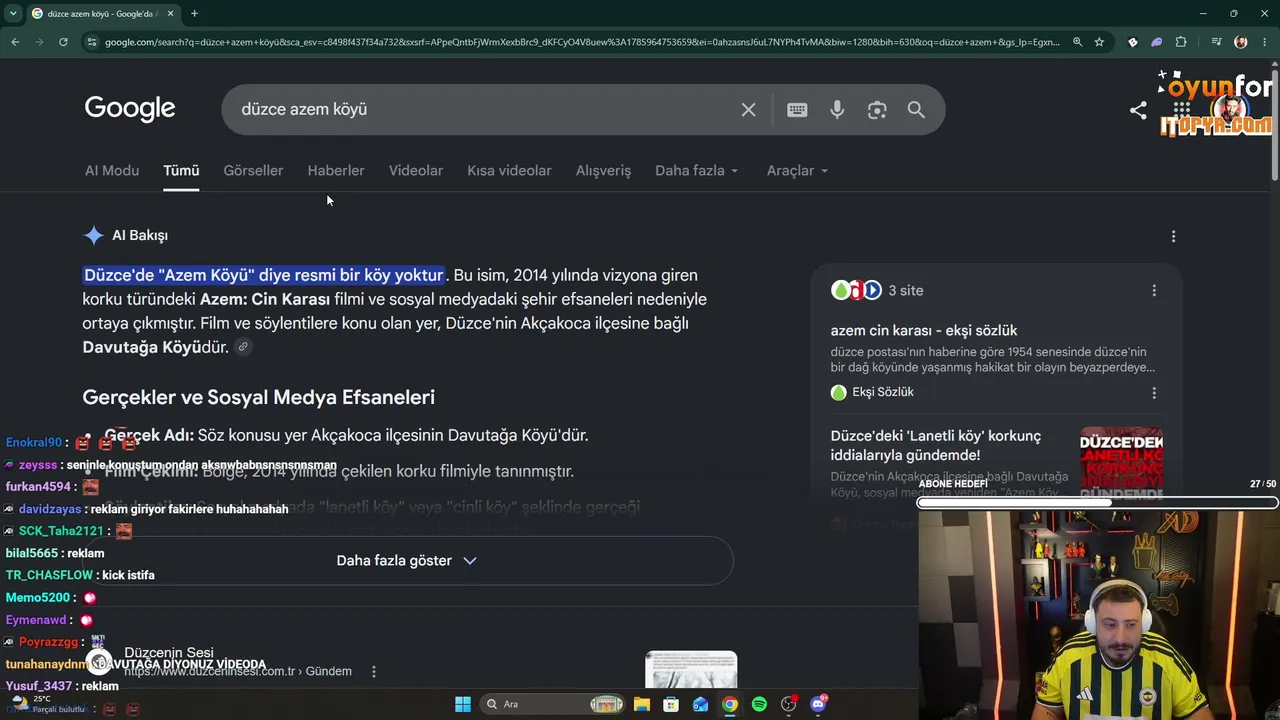Open the Ekşi Sözlük source options menu
1280x720 pixels.
coord(1154,393)
